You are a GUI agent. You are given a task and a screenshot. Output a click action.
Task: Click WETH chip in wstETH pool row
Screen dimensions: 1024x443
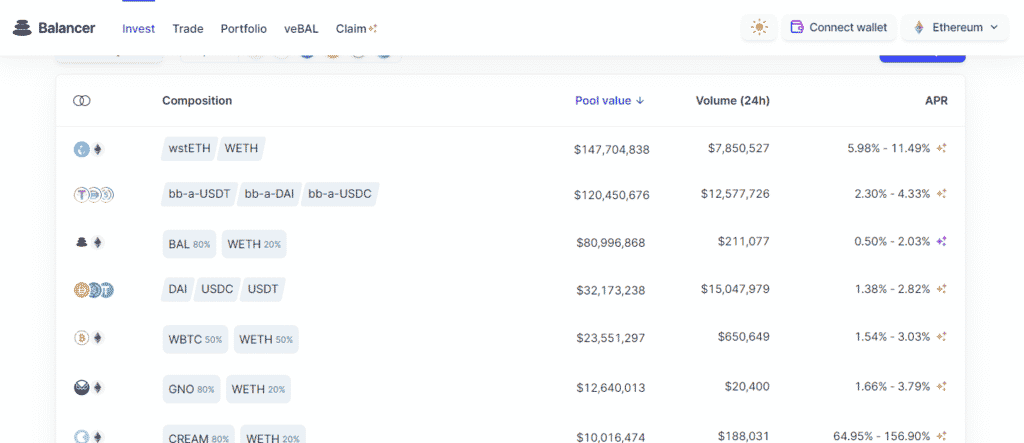(242, 148)
